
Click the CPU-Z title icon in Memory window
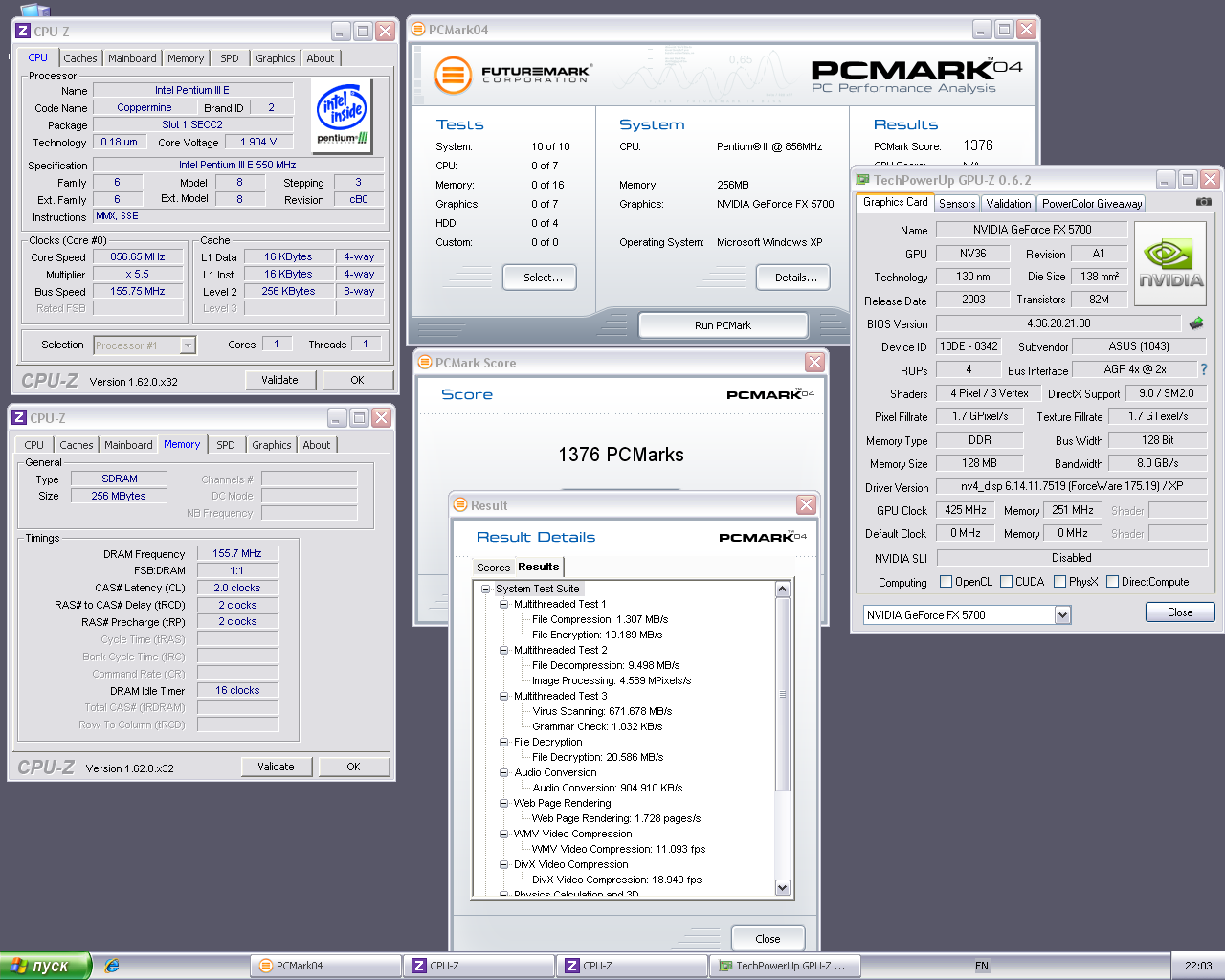point(19,417)
